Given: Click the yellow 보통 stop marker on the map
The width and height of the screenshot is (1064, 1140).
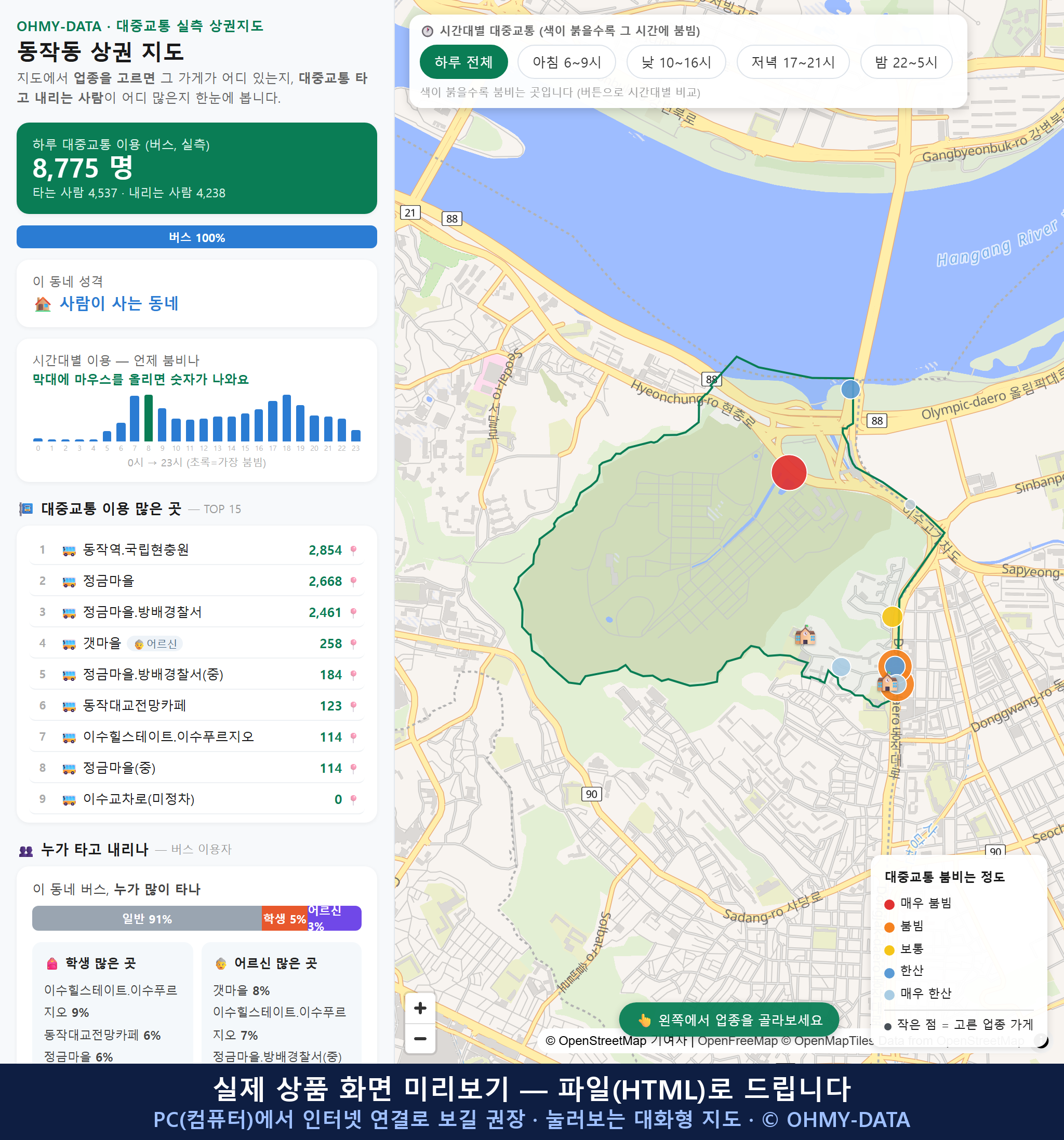Looking at the screenshot, I should (892, 616).
